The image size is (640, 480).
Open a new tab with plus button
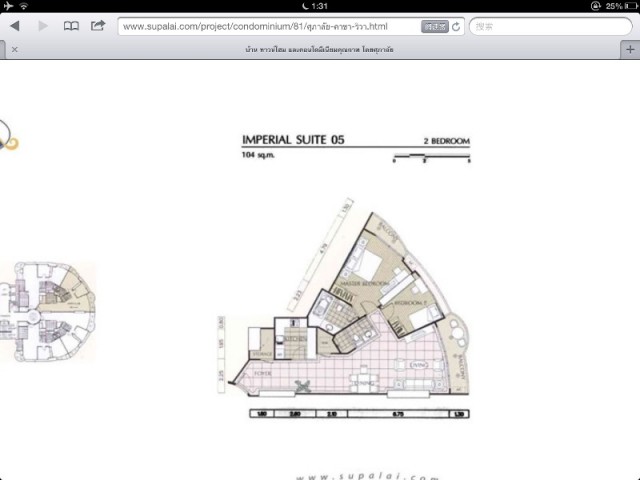(630, 49)
